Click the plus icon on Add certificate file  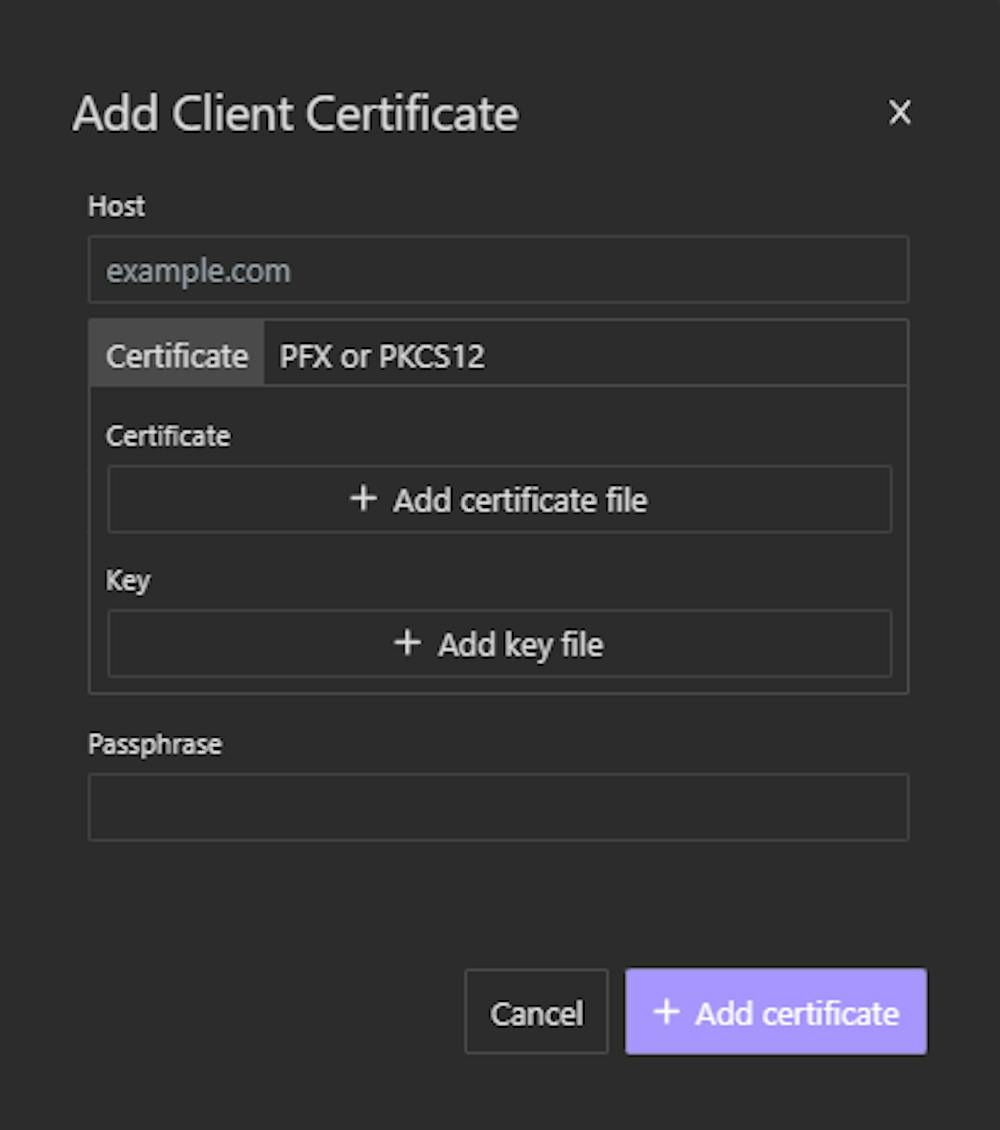point(363,499)
